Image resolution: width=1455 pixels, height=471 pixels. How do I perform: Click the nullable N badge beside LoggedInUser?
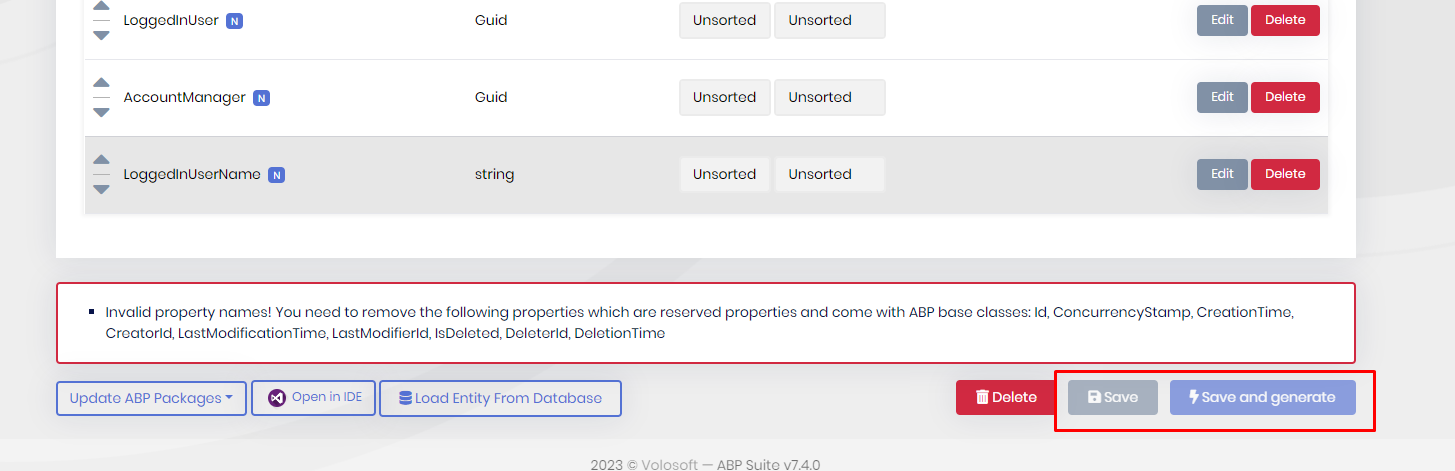pyautogui.click(x=234, y=21)
